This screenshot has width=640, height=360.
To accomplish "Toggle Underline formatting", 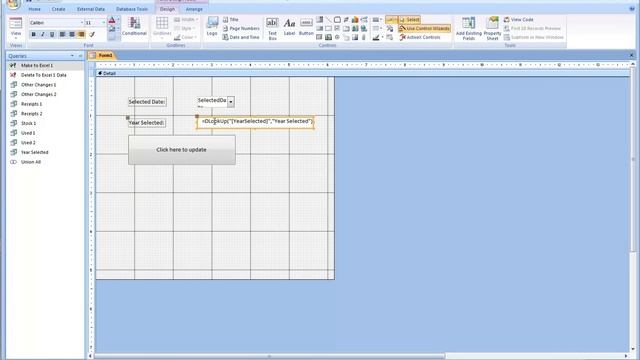I will coord(52,34).
